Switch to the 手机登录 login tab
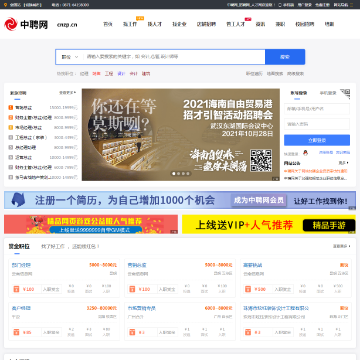Screen dimensions: 360x360 pyautogui.click(x=328, y=93)
